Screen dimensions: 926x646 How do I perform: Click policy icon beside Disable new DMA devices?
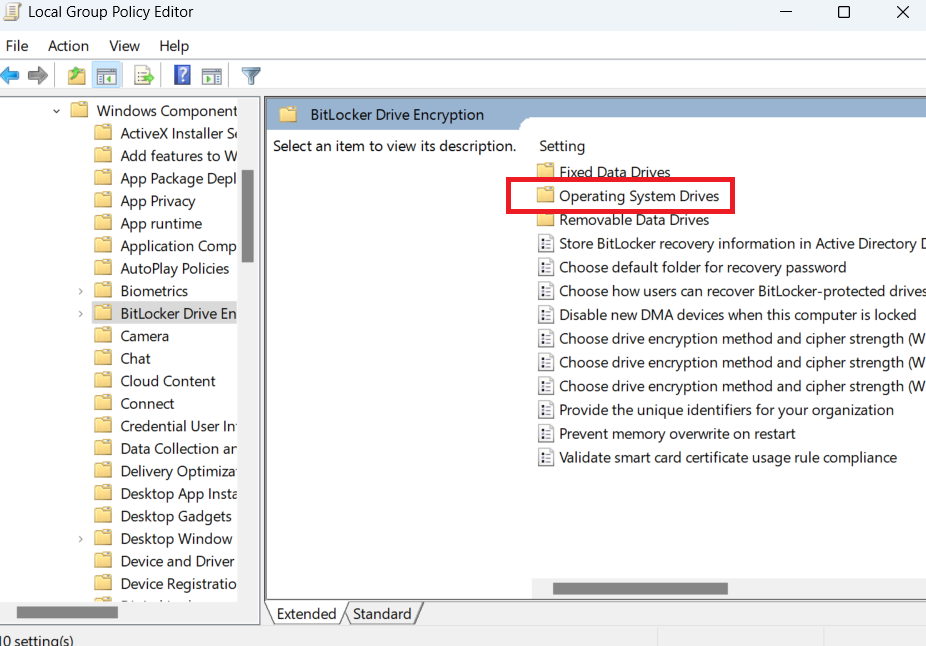[546, 315]
